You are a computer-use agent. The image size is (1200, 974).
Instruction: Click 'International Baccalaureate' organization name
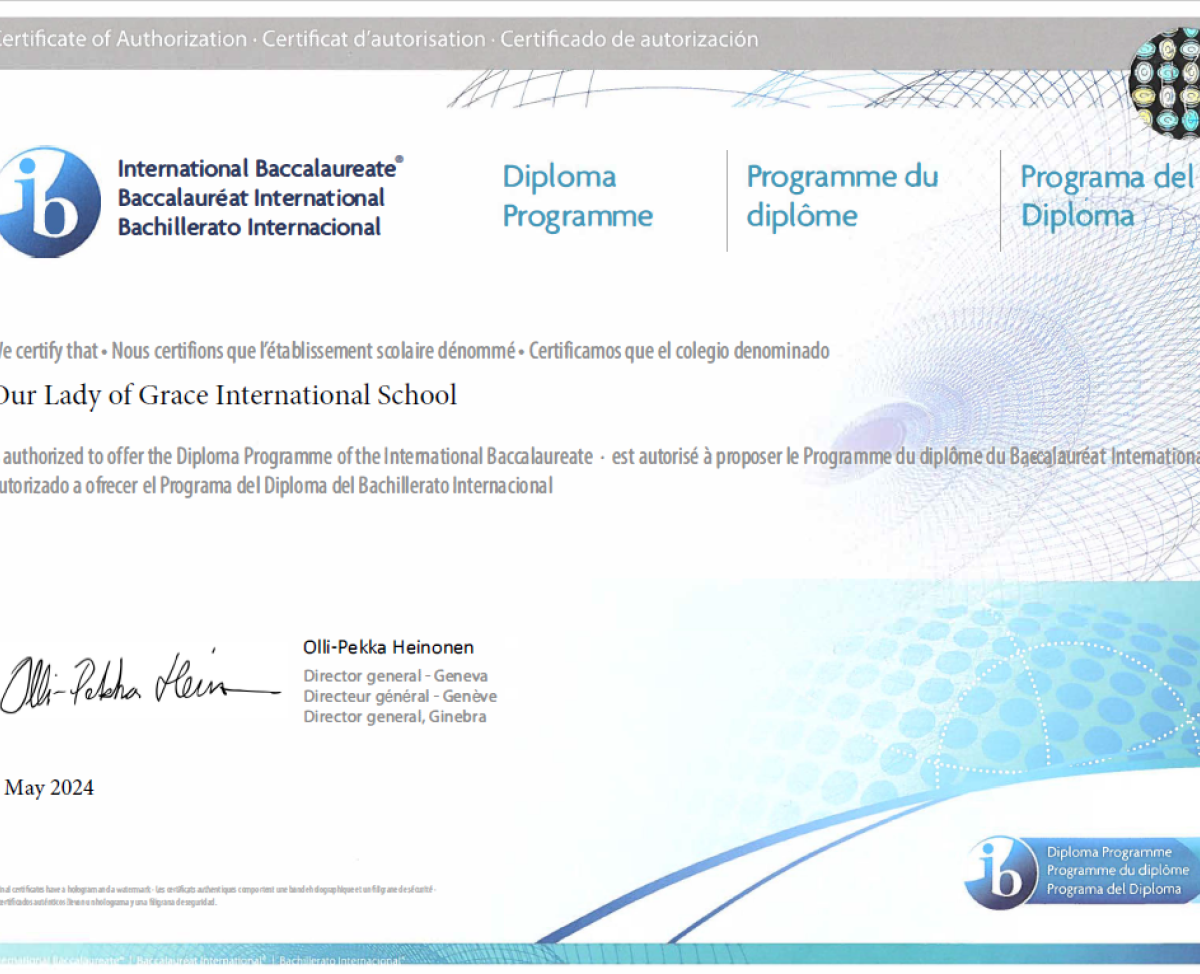[260, 168]
